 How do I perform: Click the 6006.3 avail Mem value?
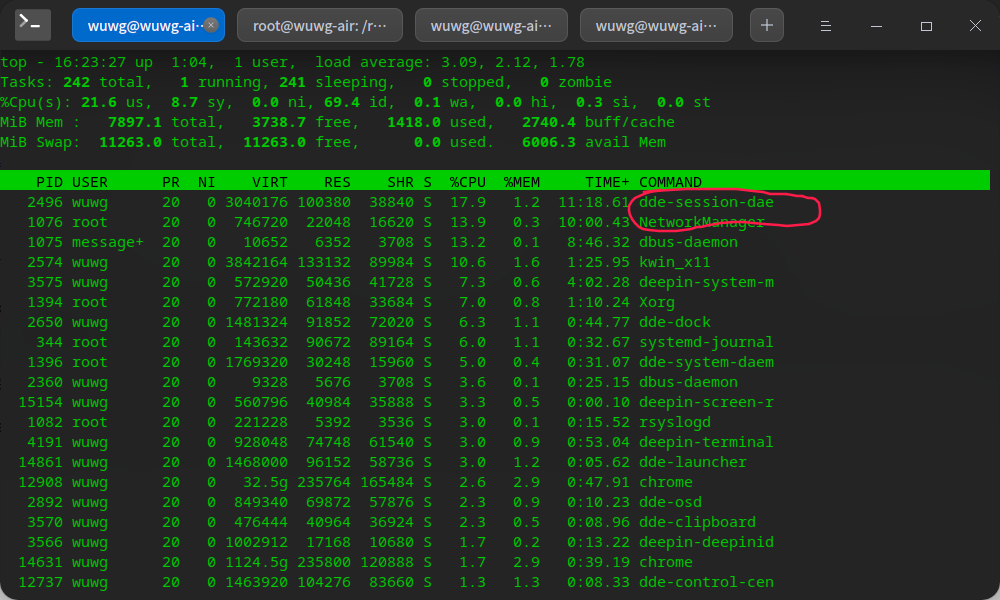(548, 142)
